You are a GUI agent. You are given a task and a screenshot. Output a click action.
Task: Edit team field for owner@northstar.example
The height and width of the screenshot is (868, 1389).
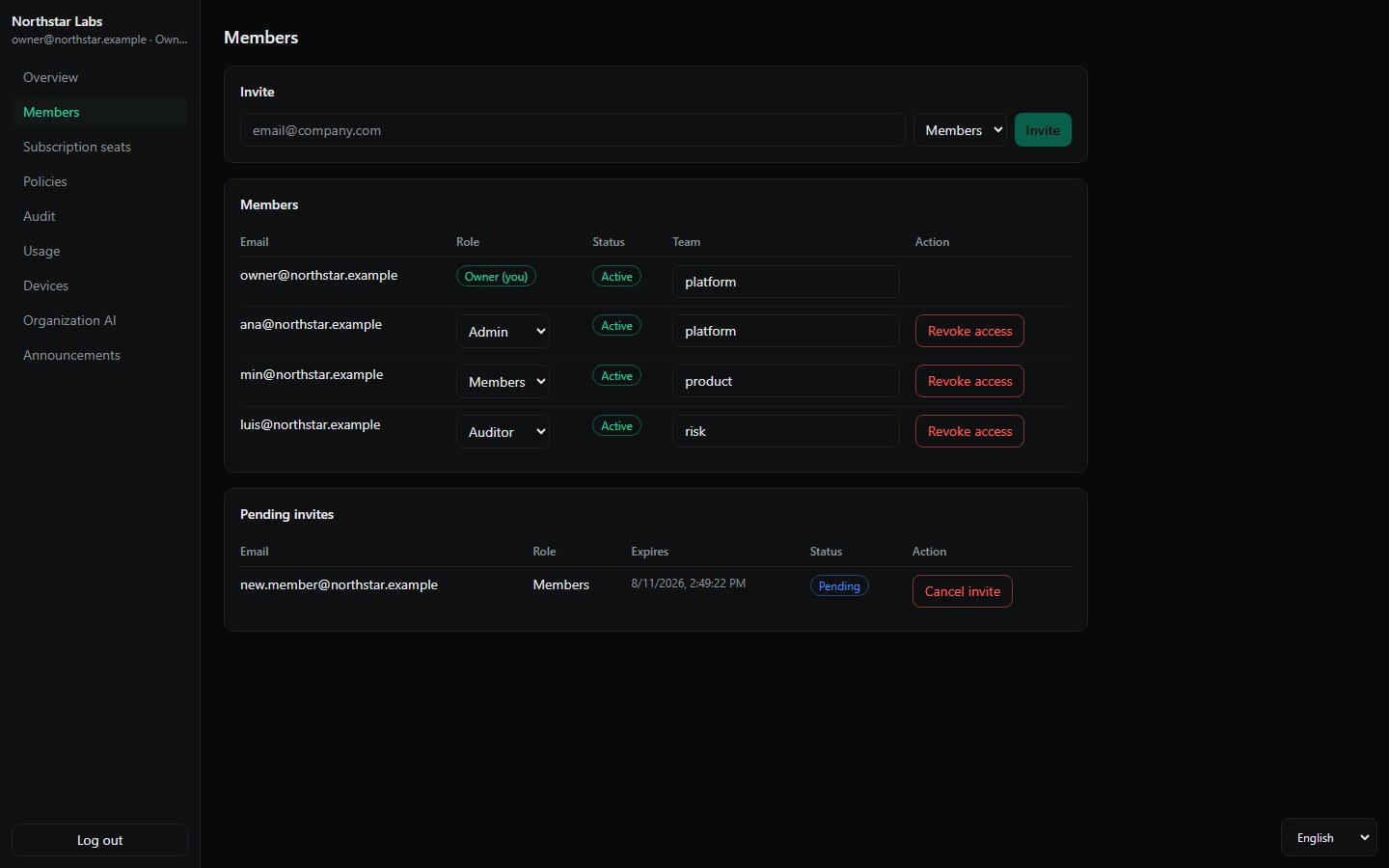(786, 282)
